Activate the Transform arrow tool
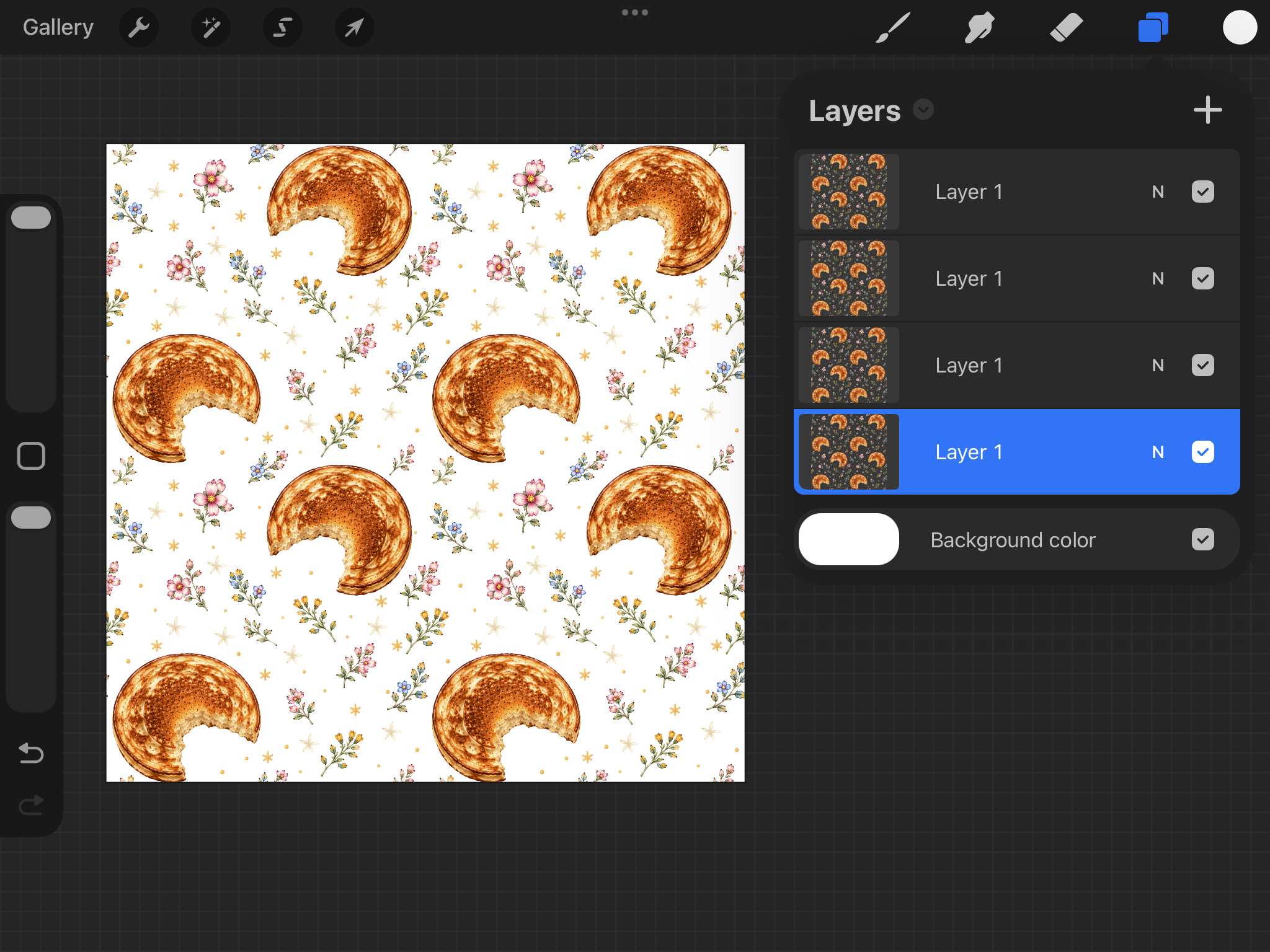The width and height of the screenshot is (1270, 952). point(354,27)
